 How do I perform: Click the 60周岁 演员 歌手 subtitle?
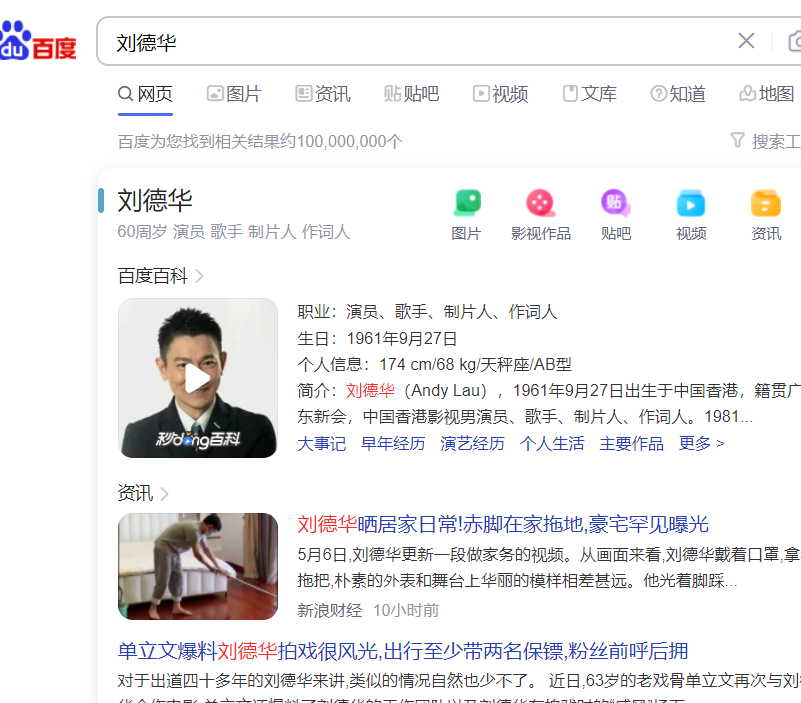(x=233, y=232)
